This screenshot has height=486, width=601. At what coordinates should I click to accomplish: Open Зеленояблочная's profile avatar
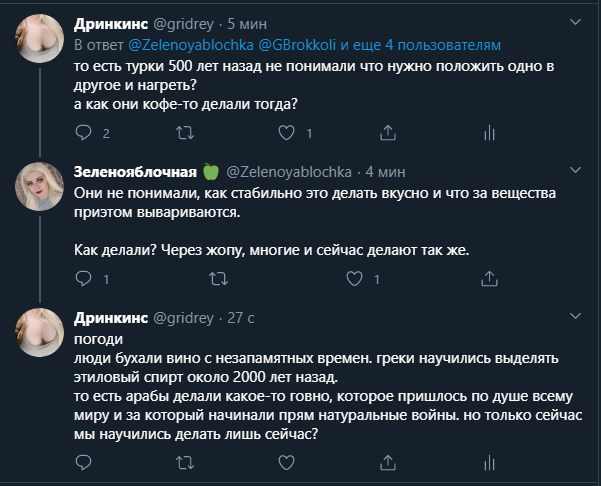(x=43, y=185)
